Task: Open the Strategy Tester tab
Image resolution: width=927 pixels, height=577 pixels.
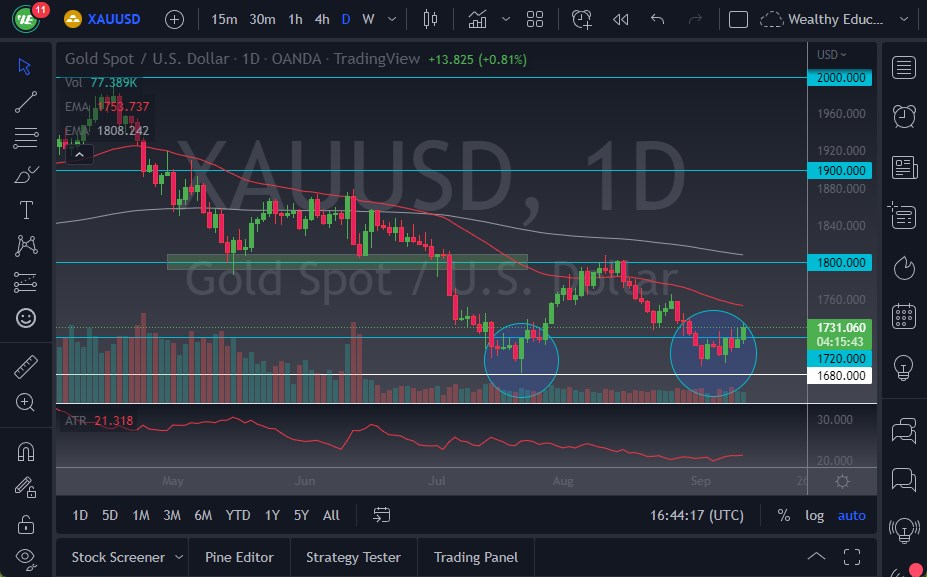Action: pyautogui.click(x=353, y=557)
